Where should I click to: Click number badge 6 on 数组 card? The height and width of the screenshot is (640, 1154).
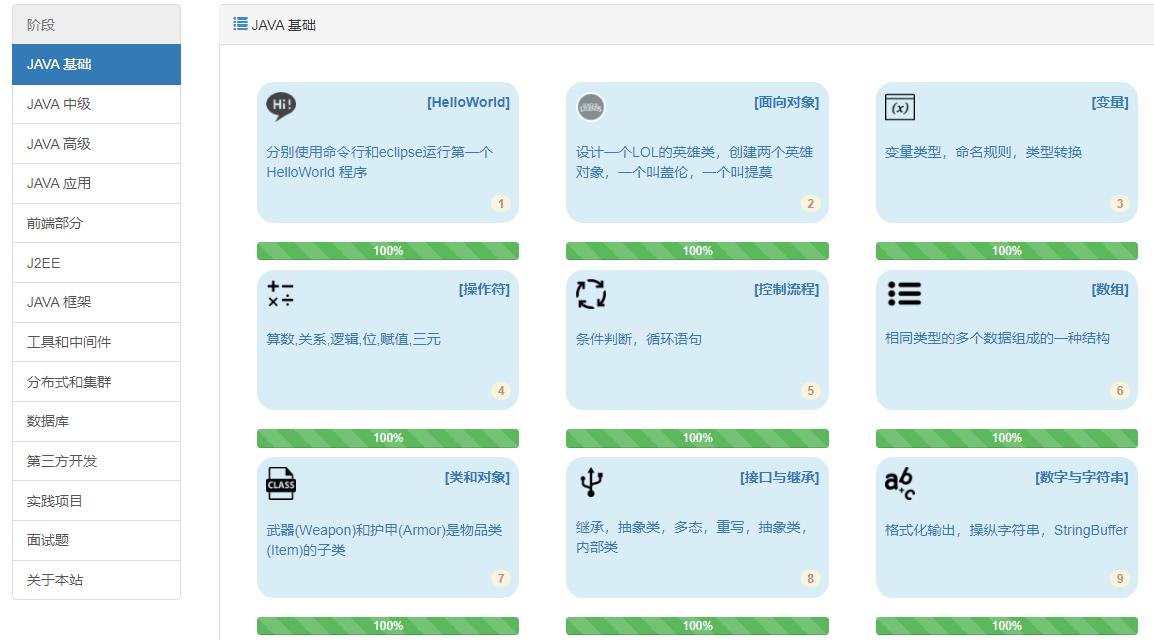coord(1119,391)
